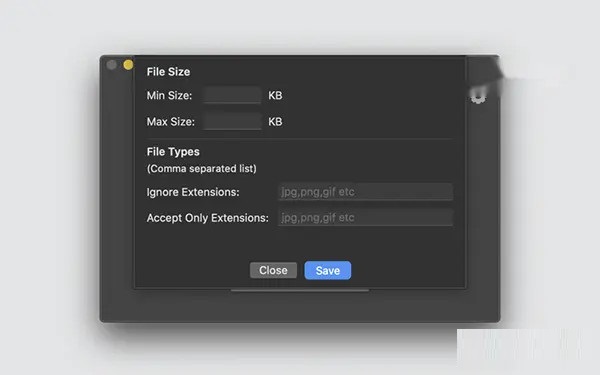This screenshot has width=600, height=375.
Task: Dismiss the dialog with Close button
Action: pos(273,270)
